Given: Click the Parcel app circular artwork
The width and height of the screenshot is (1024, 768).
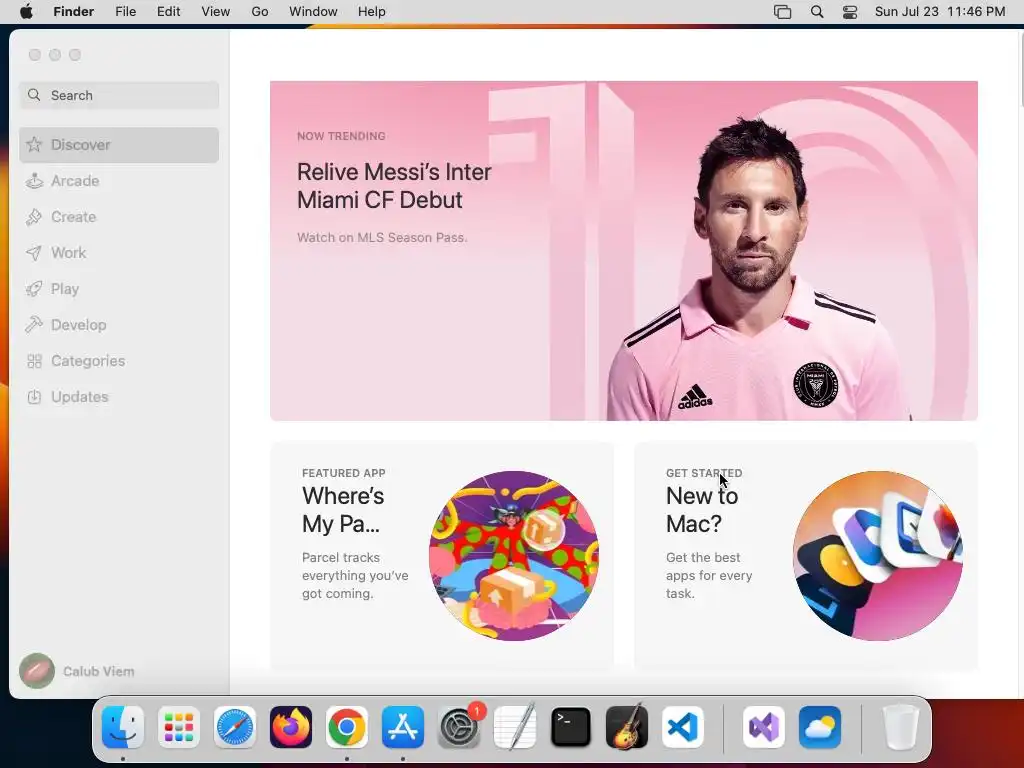Looking at the screenshot, I should click(x=513, y=556).
